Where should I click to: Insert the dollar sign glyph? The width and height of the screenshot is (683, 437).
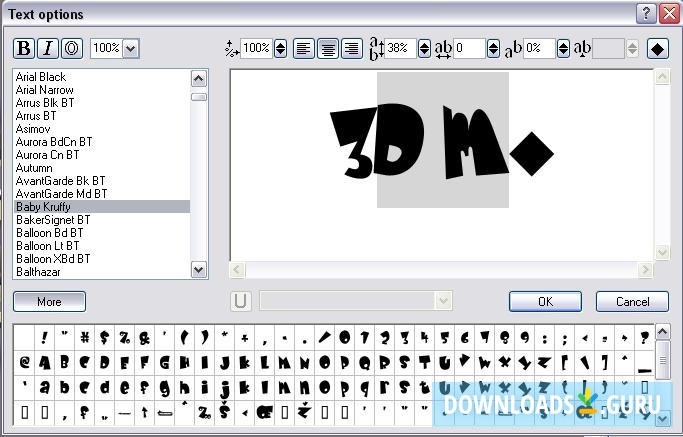pos(104,337)
